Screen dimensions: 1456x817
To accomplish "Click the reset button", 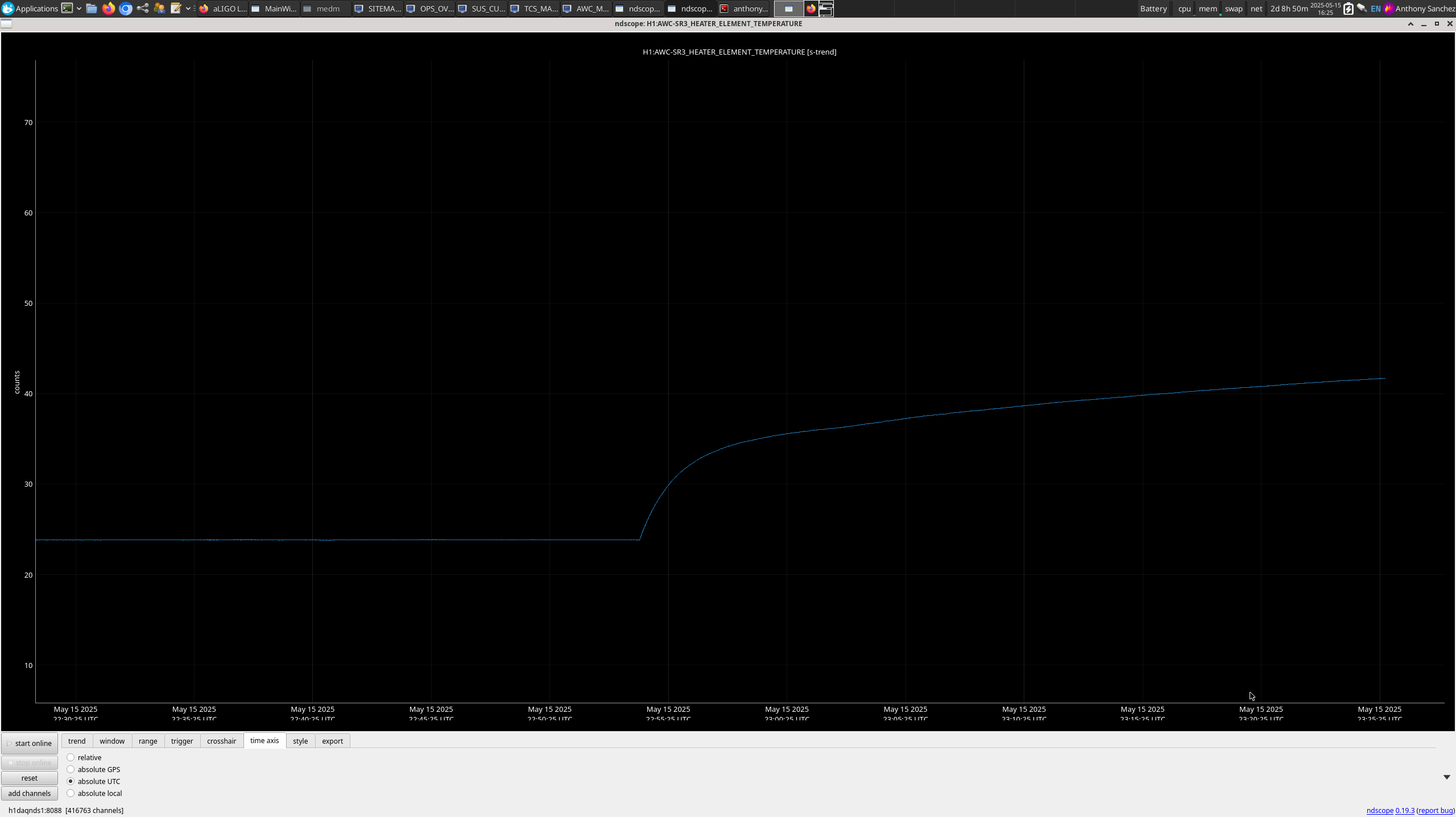I will pyautogui.click(x=30, y=778).
